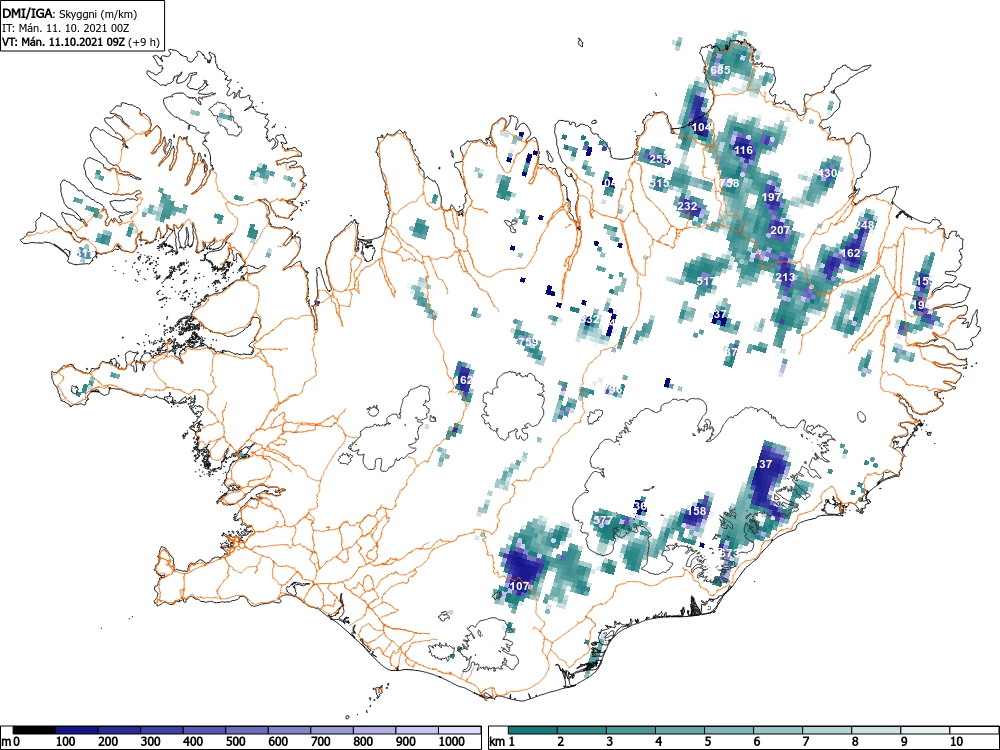
Task: Click the 248 visibility value on the map
Action: coord(864,225)
